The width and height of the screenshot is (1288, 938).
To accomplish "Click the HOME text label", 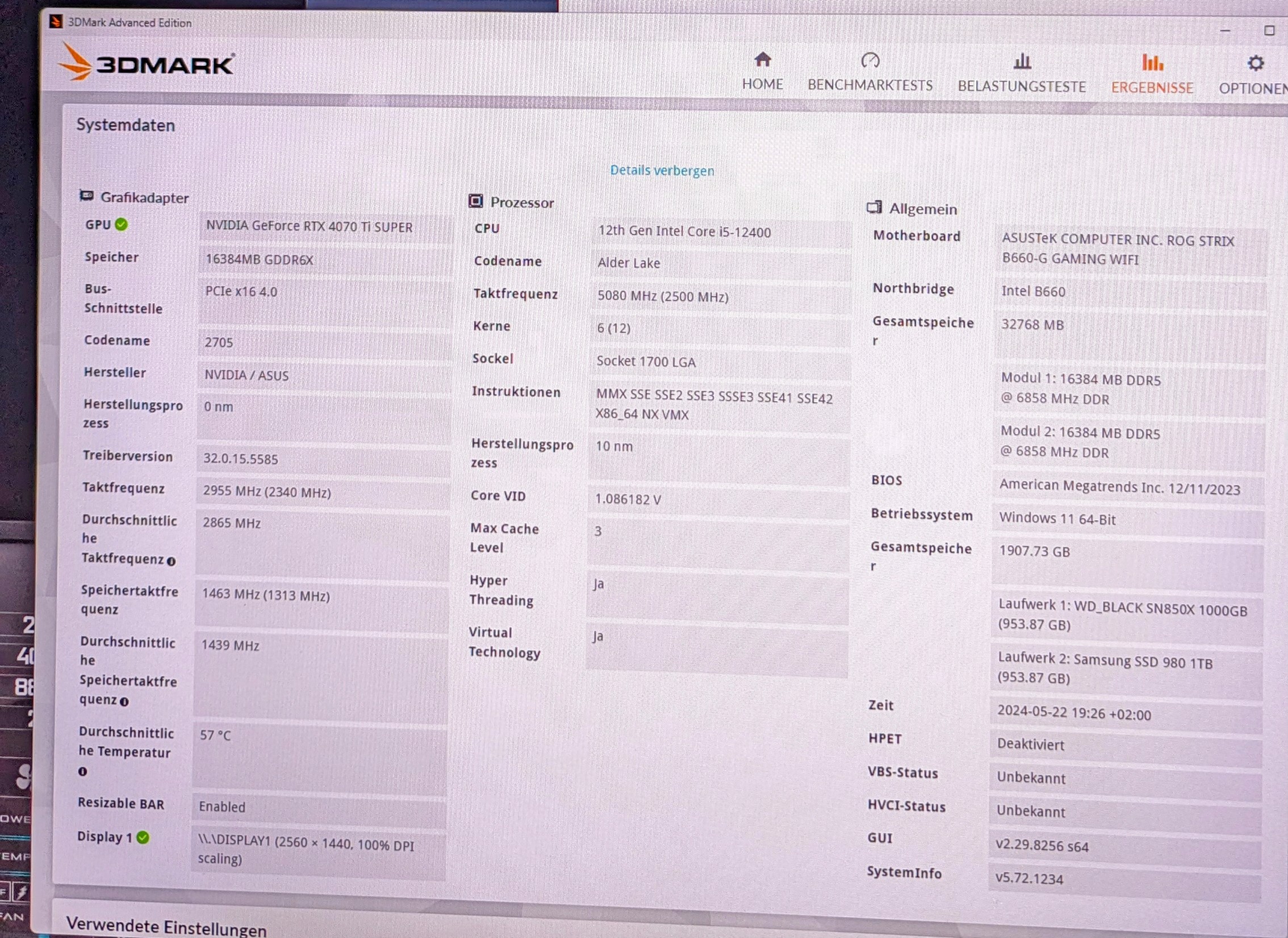I will [x=762, y=84].
